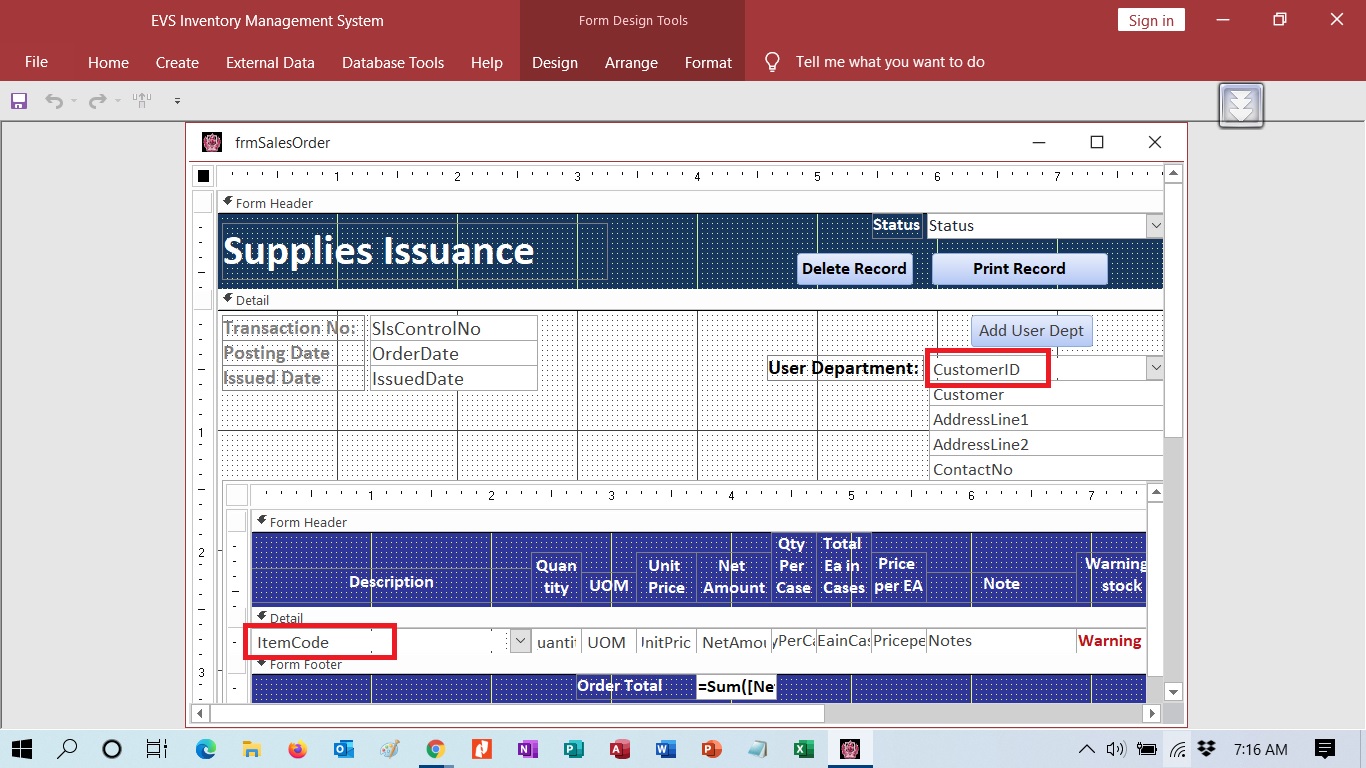Image resolution: width=1366 pixels, height=768 pixels.
Task: Open the ItemCode combo box dropdown
Action: coord(520,642)
